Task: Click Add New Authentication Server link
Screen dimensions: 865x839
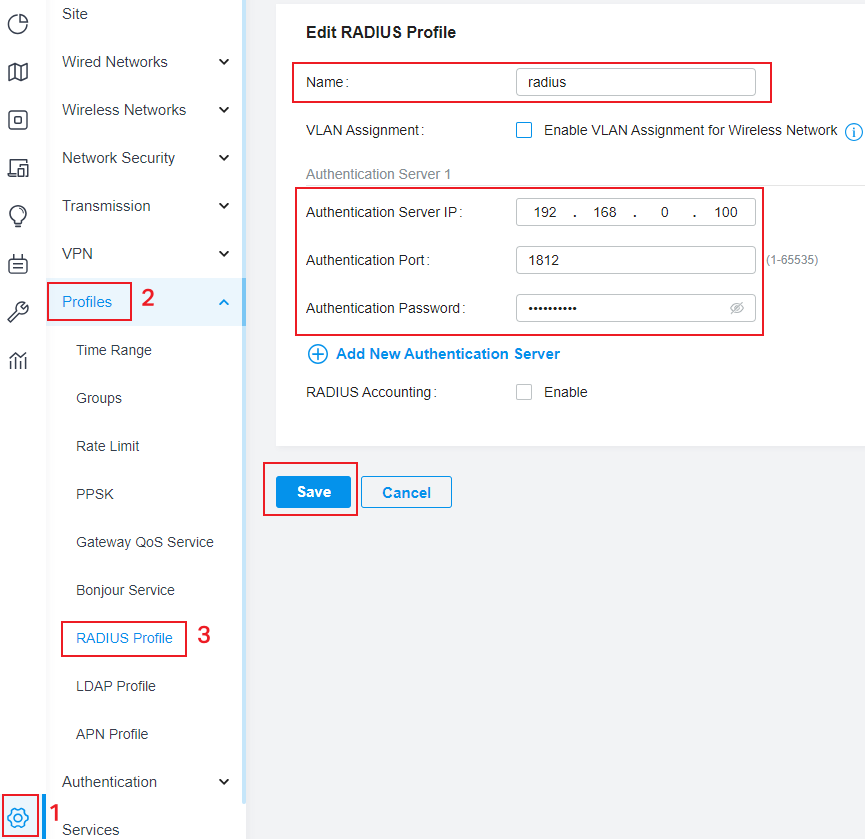Action: coord(434,354)
